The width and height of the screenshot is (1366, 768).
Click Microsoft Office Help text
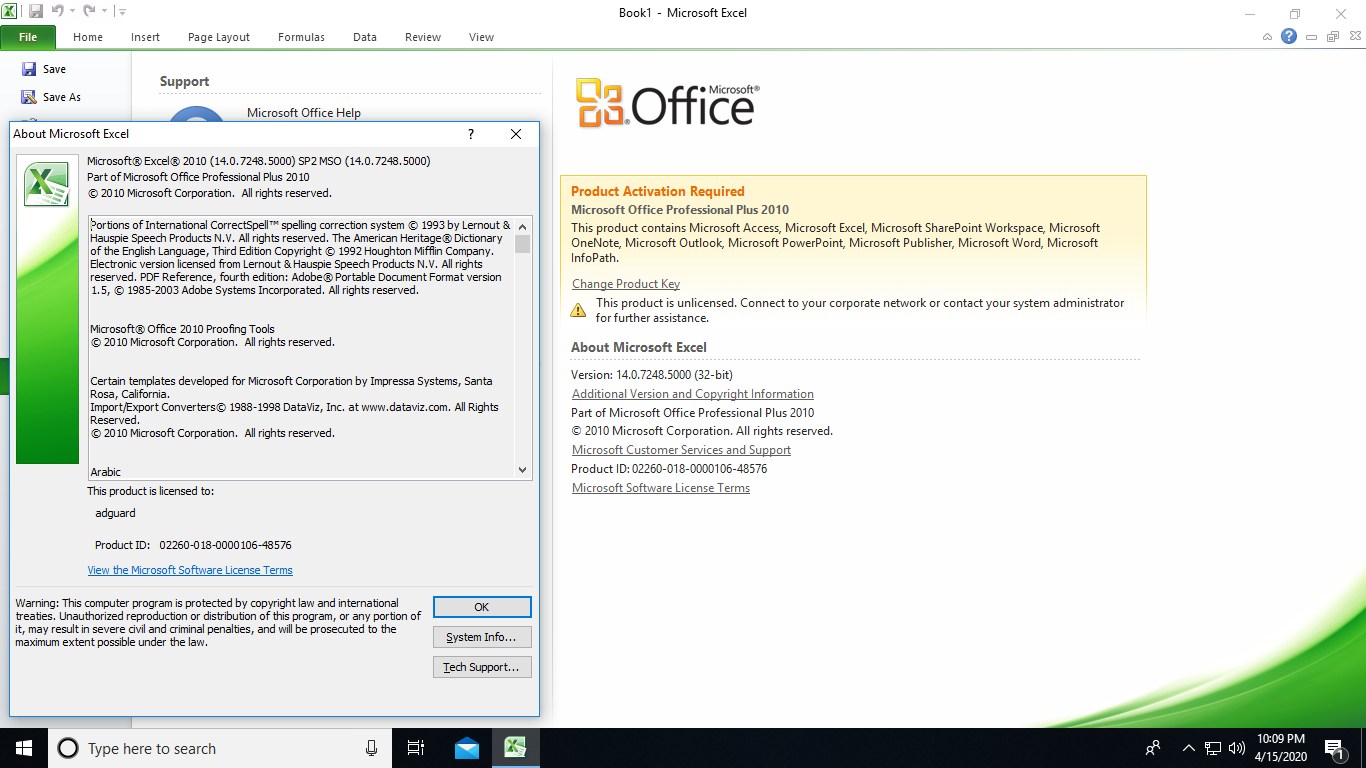coord(304,113)
